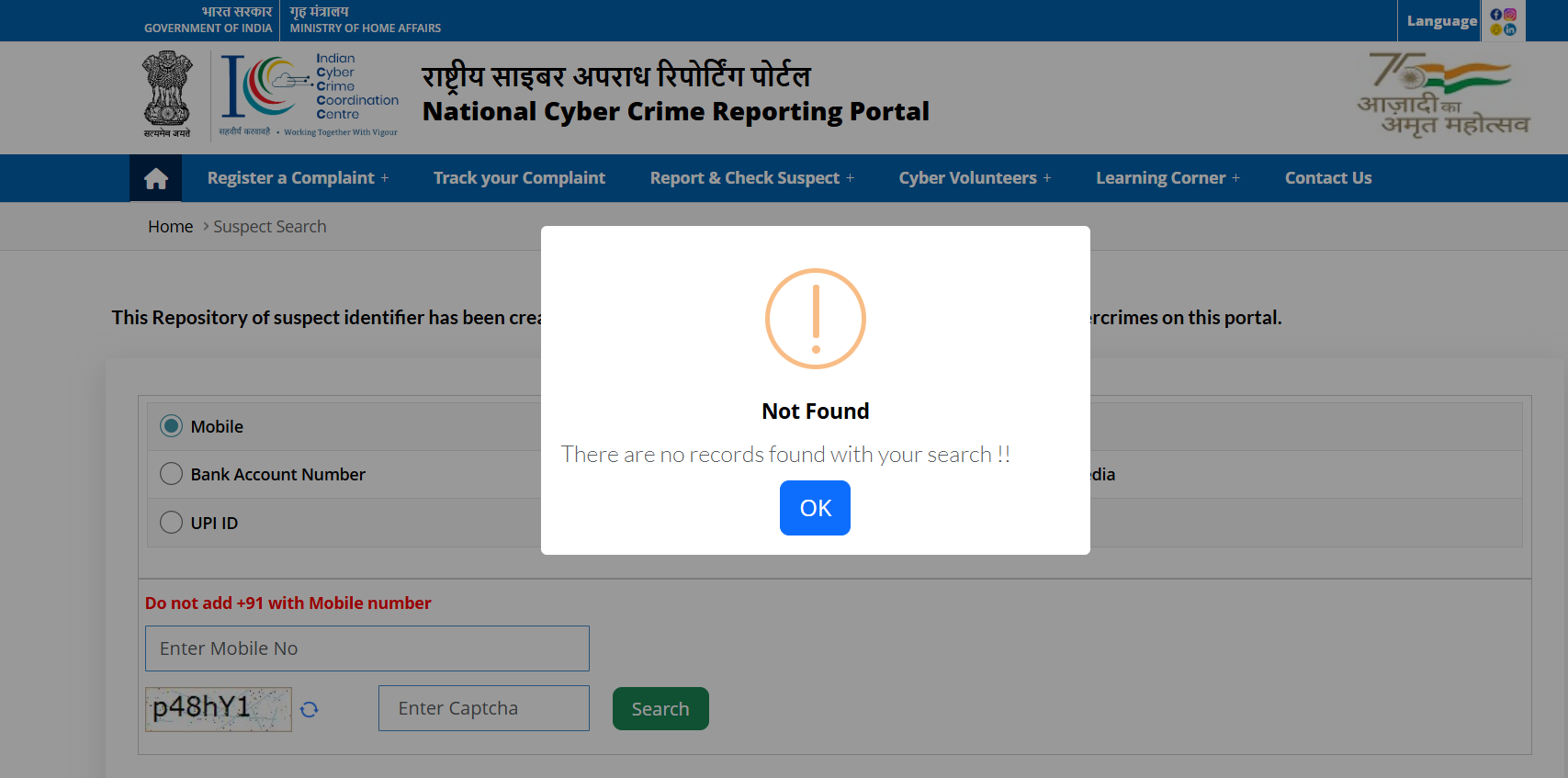Refresh the captcha image
Viewport: 1568px width, 778px height.
(x=309, y=709)
